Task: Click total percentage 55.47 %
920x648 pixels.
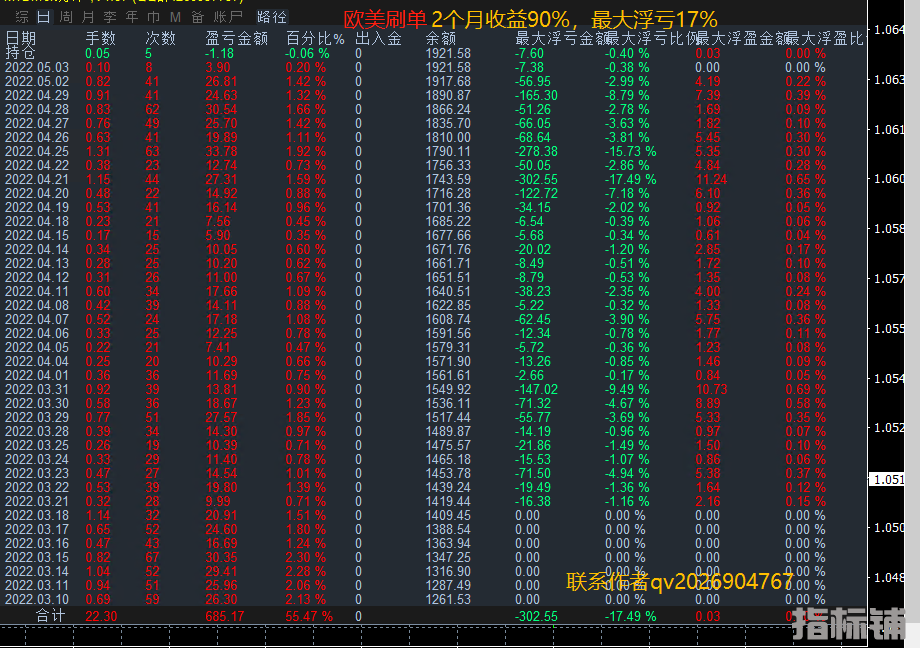Action: 309,616
